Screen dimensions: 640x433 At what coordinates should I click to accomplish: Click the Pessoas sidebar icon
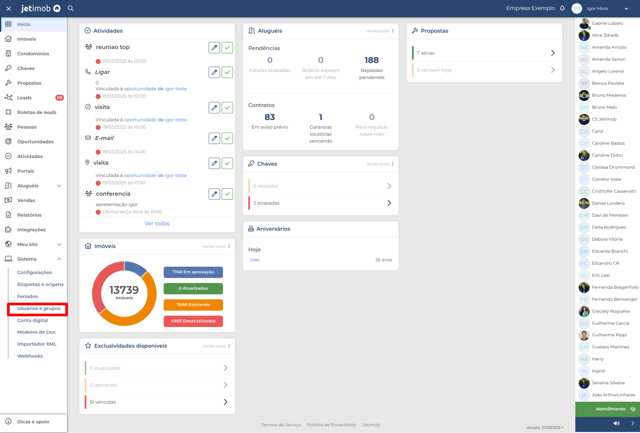pos(8,127)
